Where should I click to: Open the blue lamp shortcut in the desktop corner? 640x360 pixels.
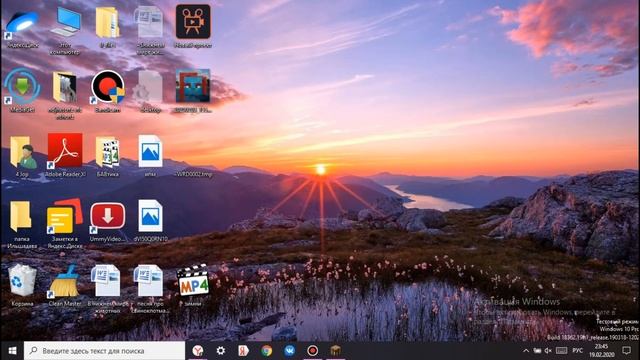click(x=22, y=23)
